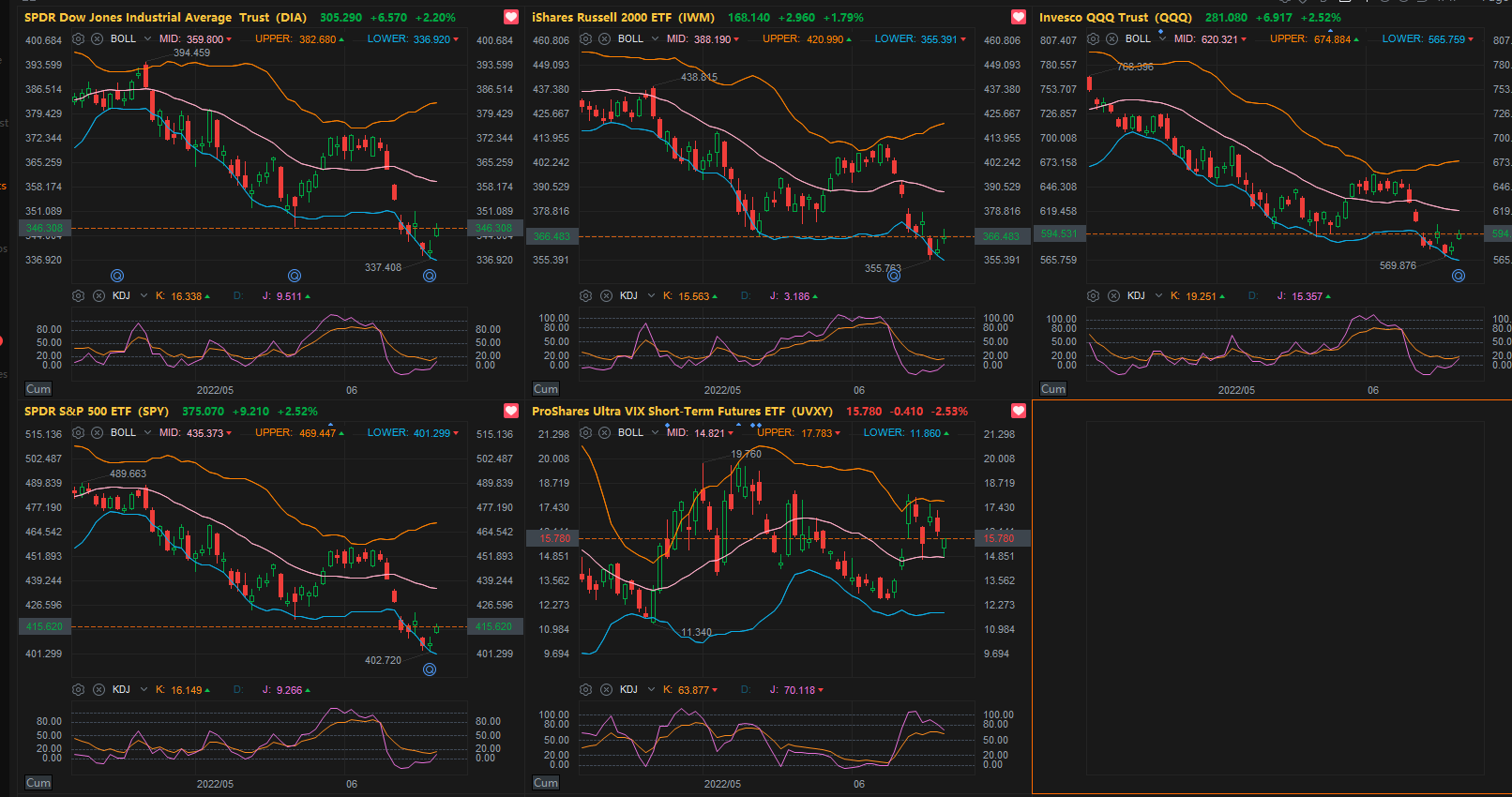
Task: Toggle favorite heart on DIA chart
Action: [x=511, y=17]
